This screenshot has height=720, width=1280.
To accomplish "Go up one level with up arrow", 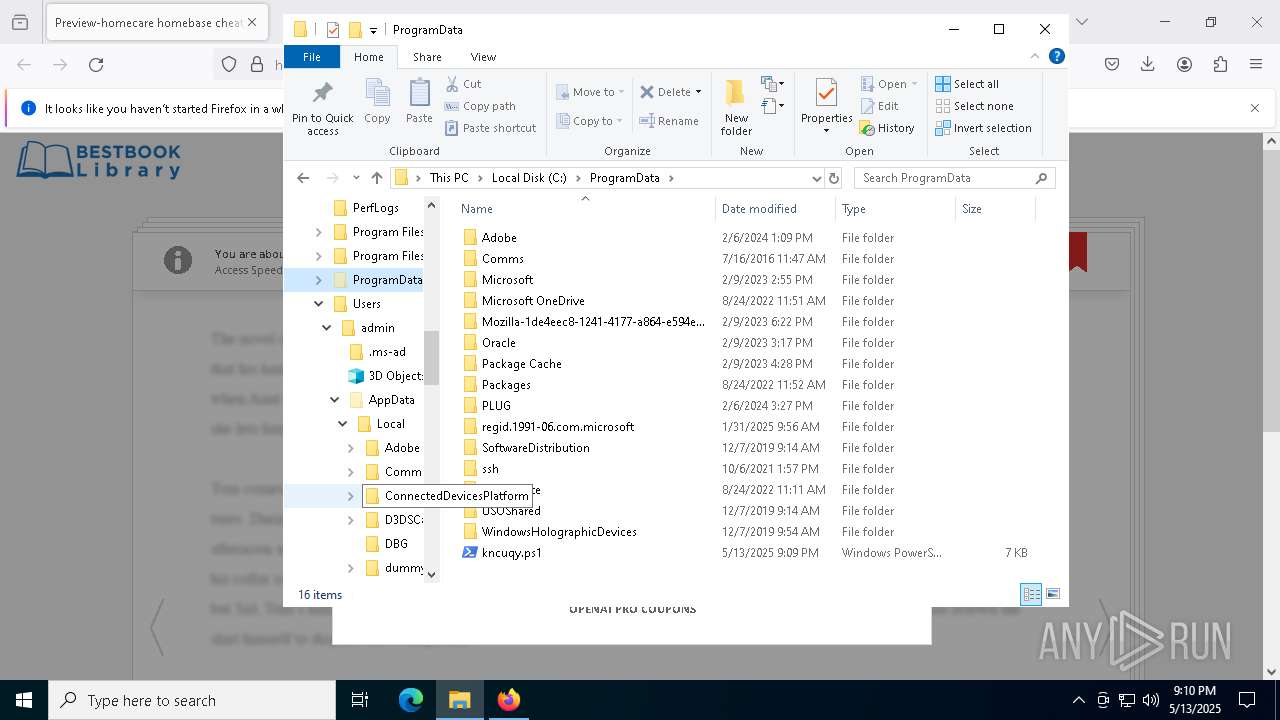I will (x=376, y=178).
